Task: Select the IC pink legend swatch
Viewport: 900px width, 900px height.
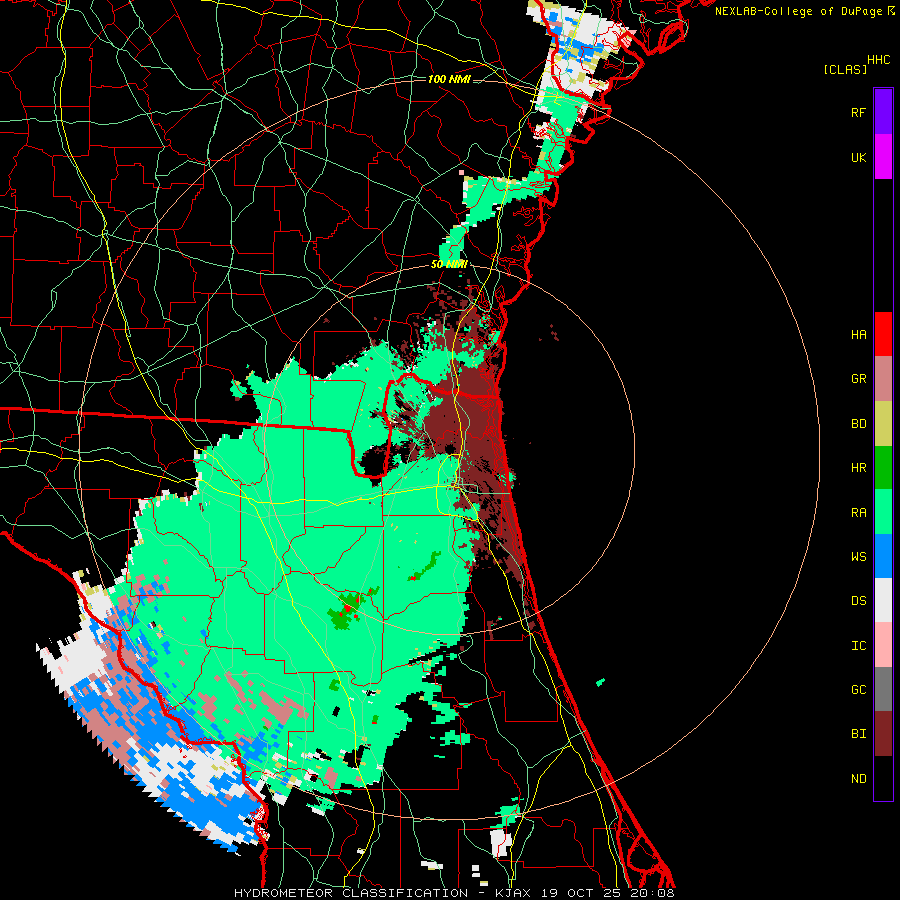Action: point(883,645)
